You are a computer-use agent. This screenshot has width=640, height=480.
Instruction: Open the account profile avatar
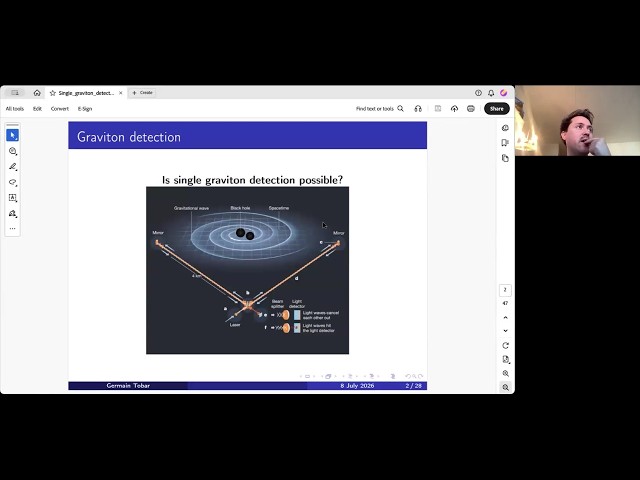pyautogui.click(x=504, y=93)
